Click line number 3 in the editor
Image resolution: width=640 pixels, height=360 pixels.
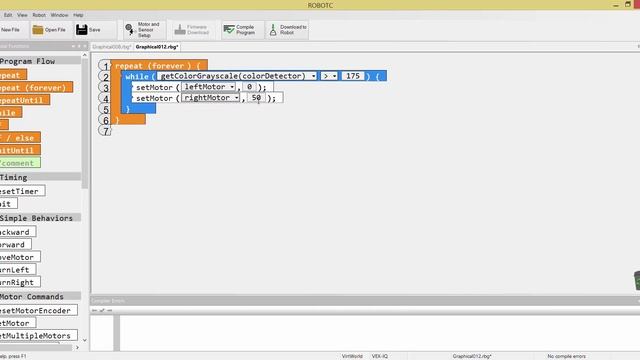(x=105, y=88)
